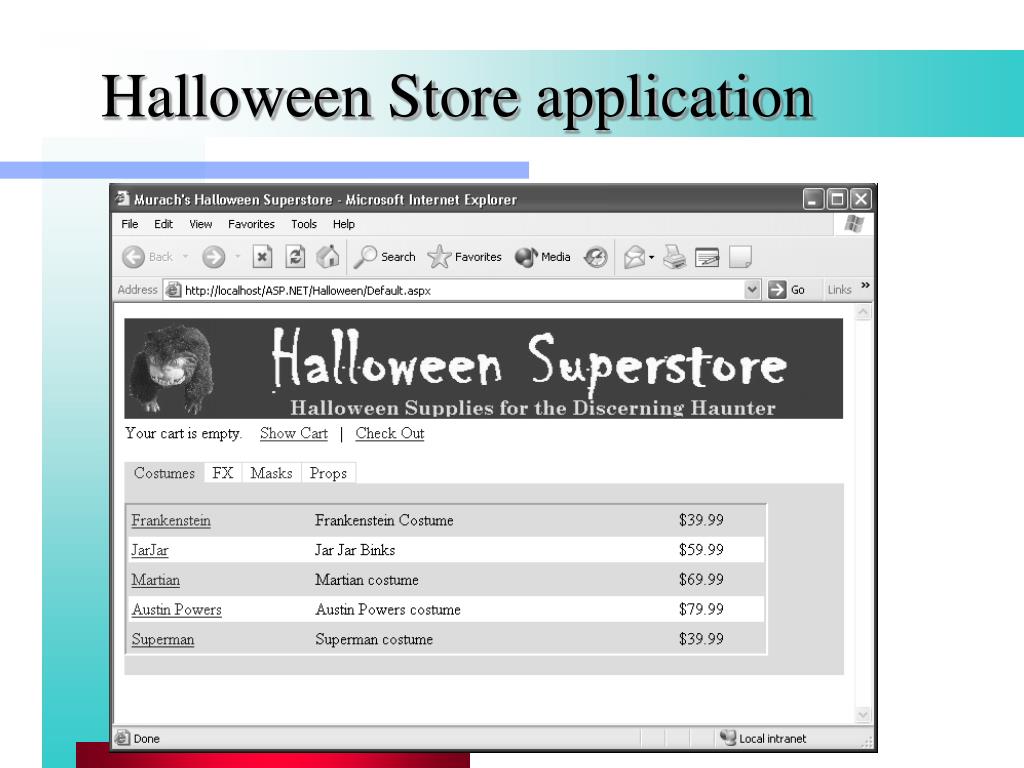This screenshot has height=768, width=1024.
Task: Switch to the FX category tab
Action: click(223, 473)
